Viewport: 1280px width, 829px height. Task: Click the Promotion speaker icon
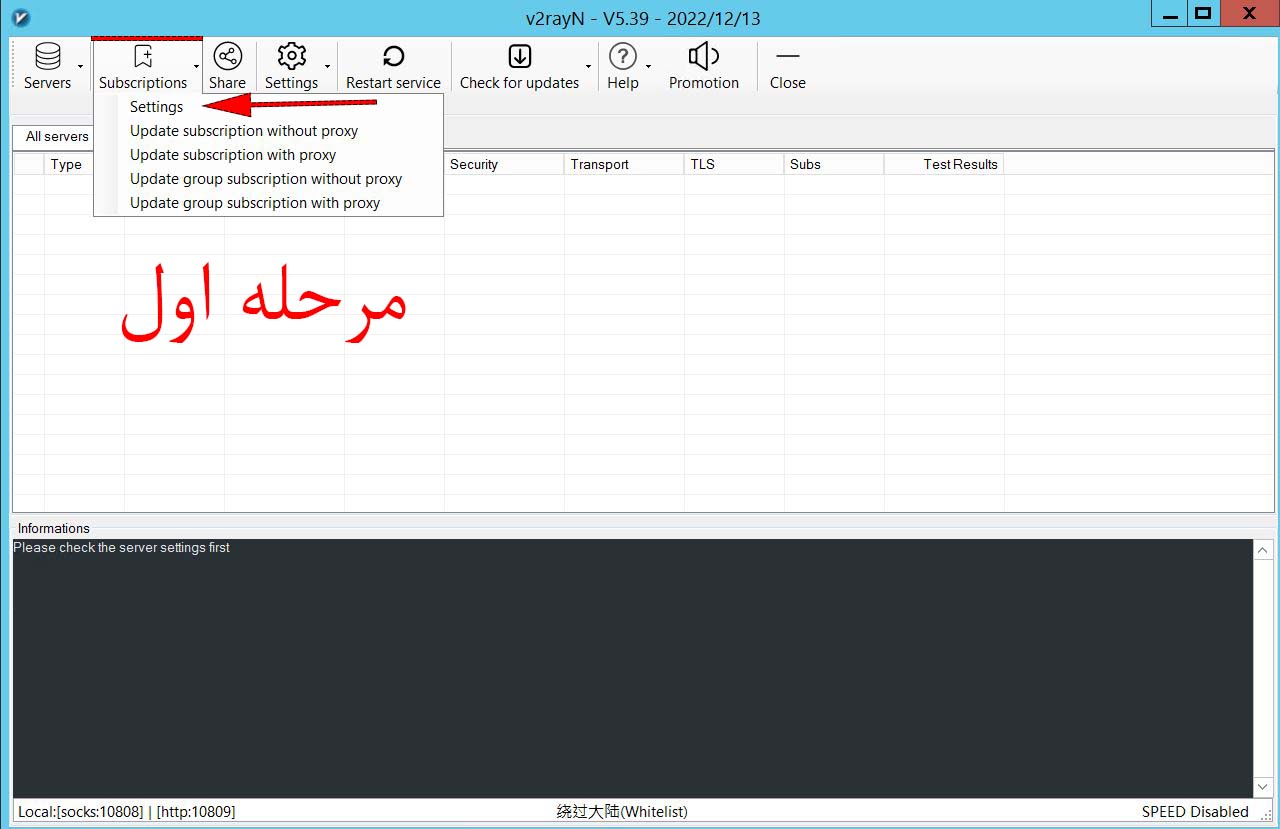point(704,56)
